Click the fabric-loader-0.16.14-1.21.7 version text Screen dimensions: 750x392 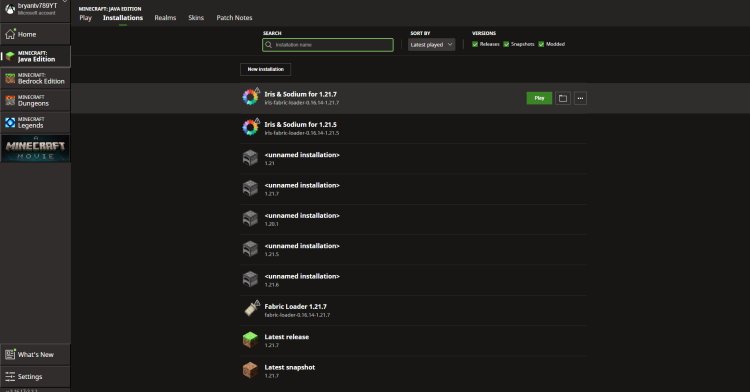297,316
